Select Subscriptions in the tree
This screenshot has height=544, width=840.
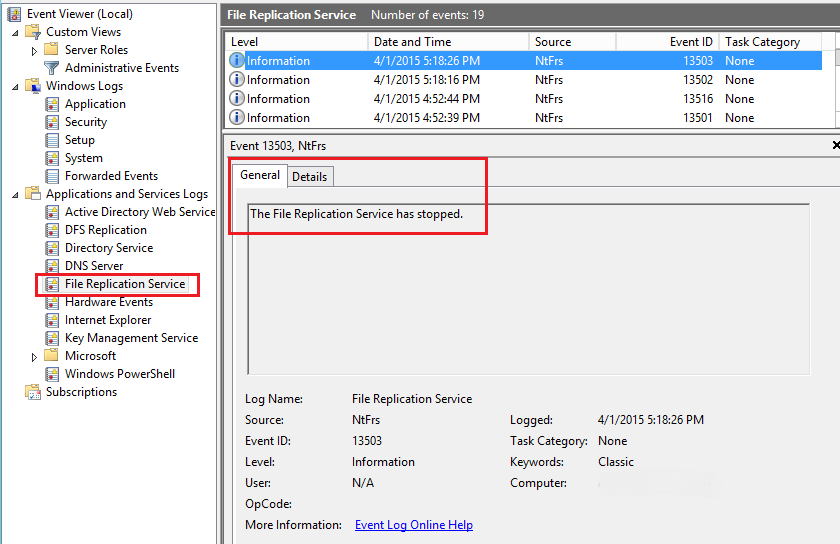[81, 392]
